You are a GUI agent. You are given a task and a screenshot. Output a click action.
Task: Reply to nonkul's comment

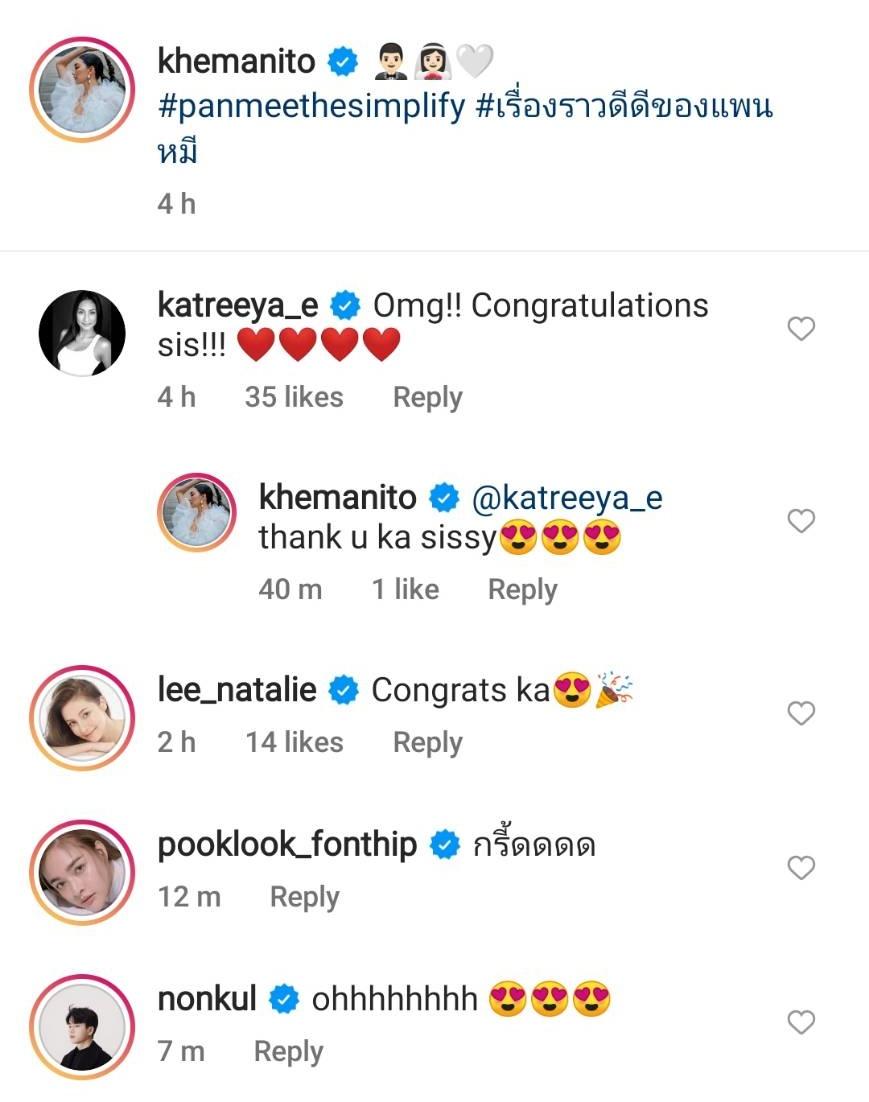[x=288, y=1052]
